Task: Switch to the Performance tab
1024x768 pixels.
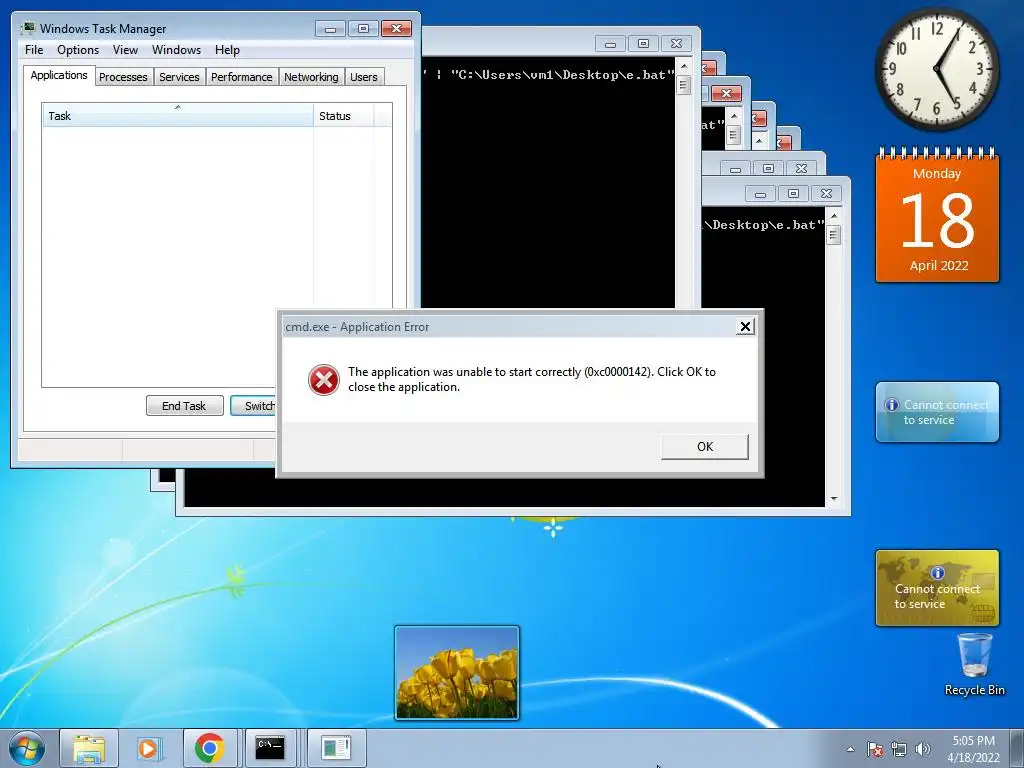Action: [242, 77]
